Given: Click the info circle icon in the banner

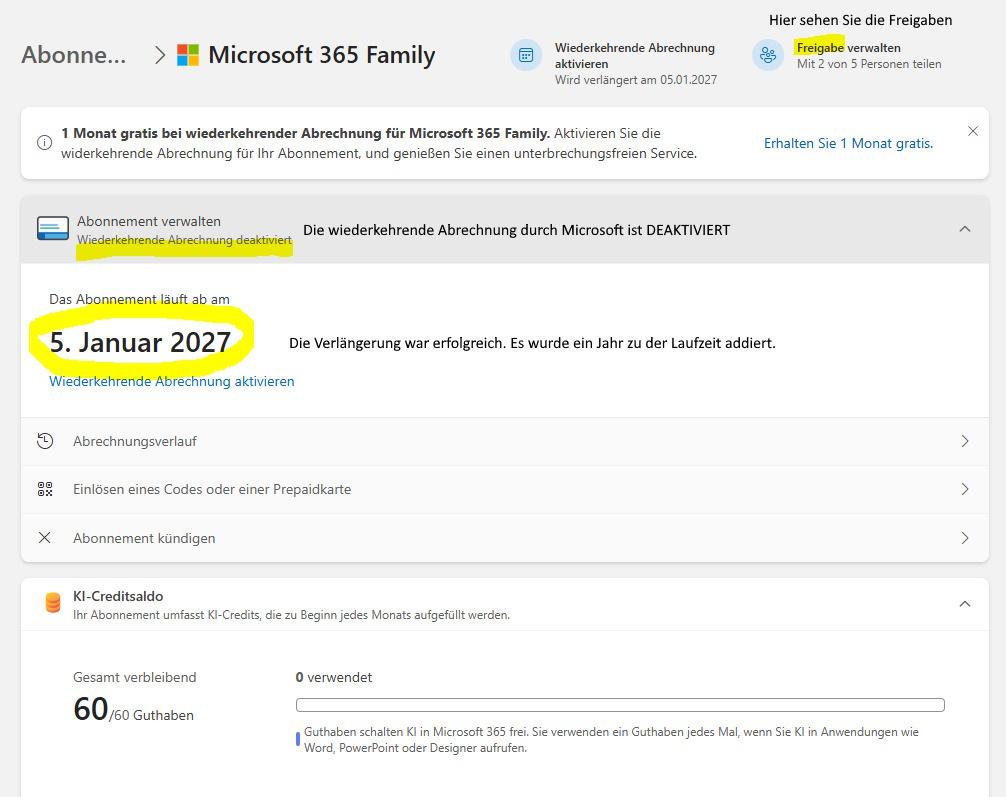Looking at the screenshot, I should click(44, 142).
